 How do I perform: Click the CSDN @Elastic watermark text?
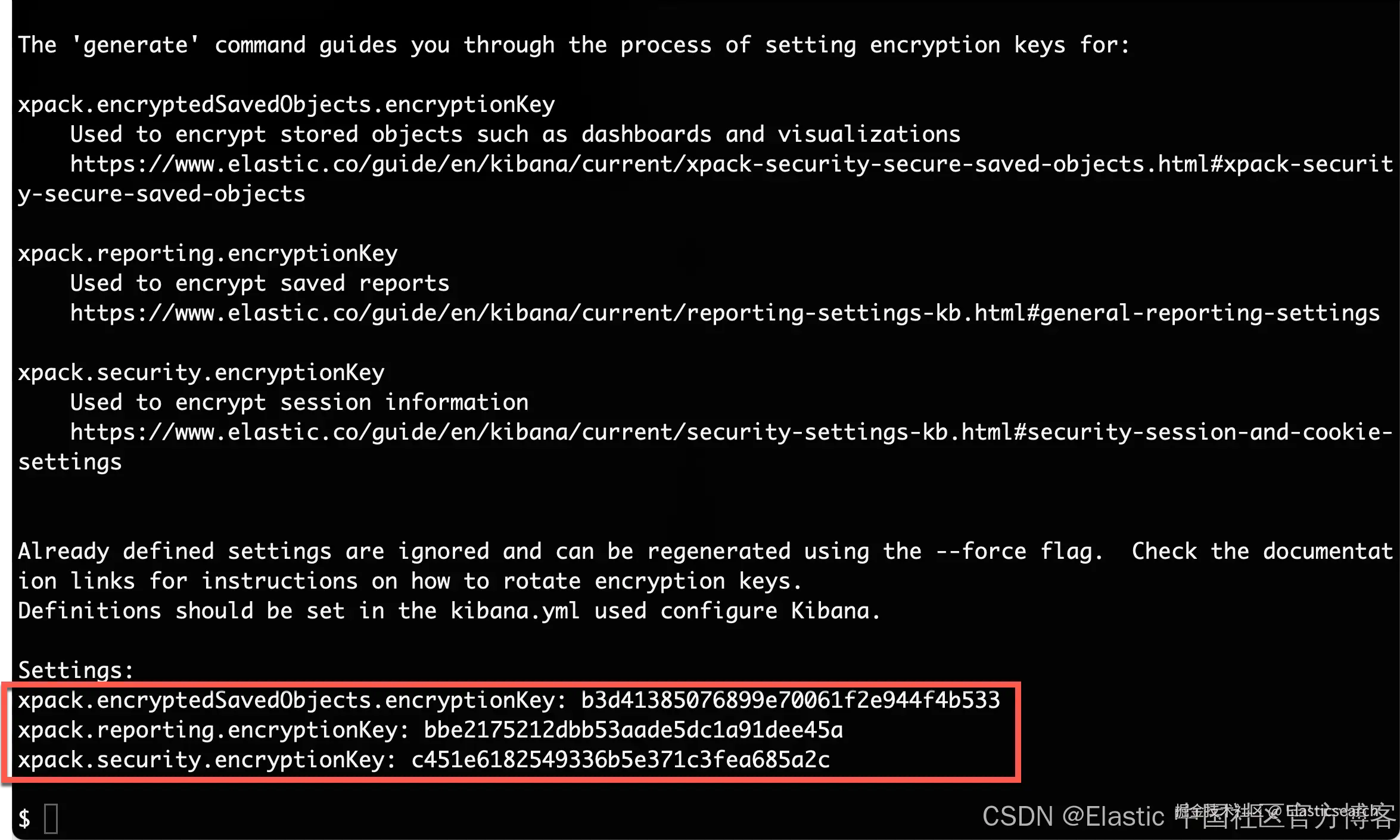tap(1072, 817)
